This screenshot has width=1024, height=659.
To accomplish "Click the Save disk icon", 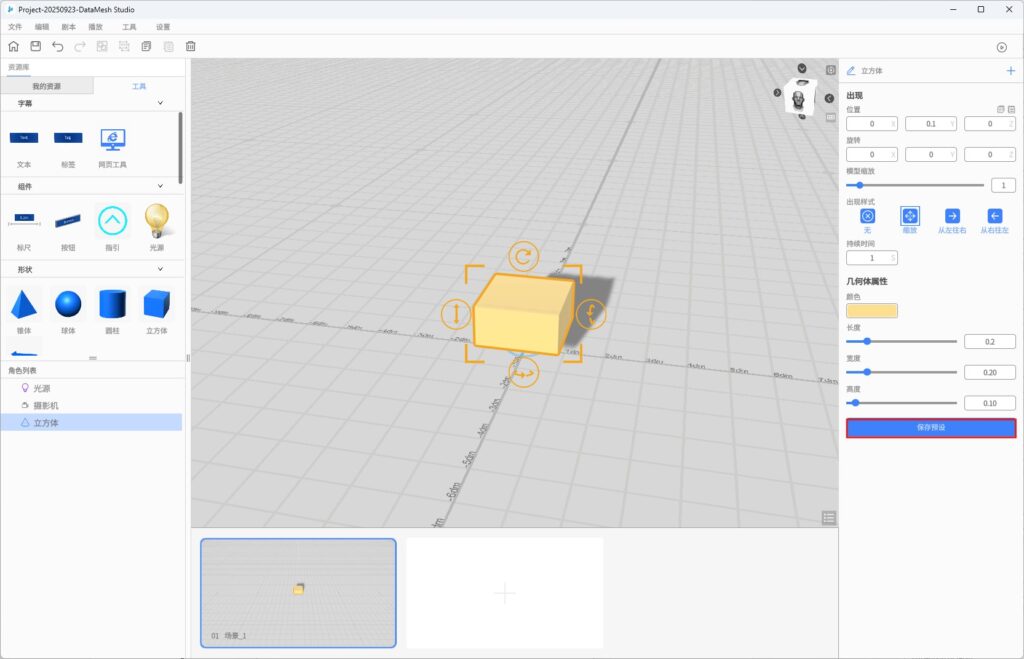I will pyautogui.click(x=35, y=46).
